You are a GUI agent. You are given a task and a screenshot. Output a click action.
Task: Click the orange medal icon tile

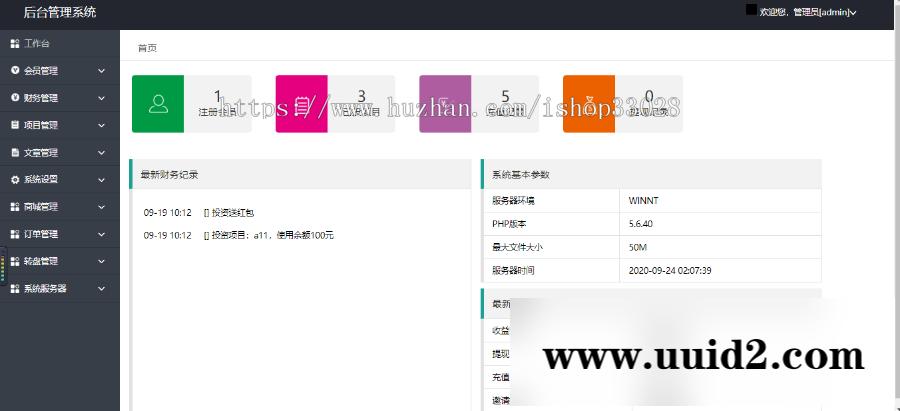(x=588, y=104)
